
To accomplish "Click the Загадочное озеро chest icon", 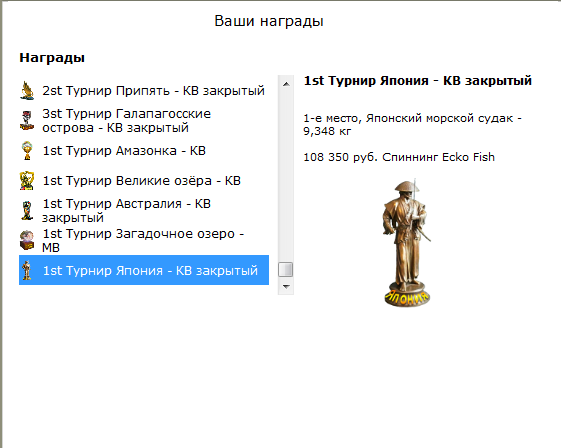I will click(27, 240).
